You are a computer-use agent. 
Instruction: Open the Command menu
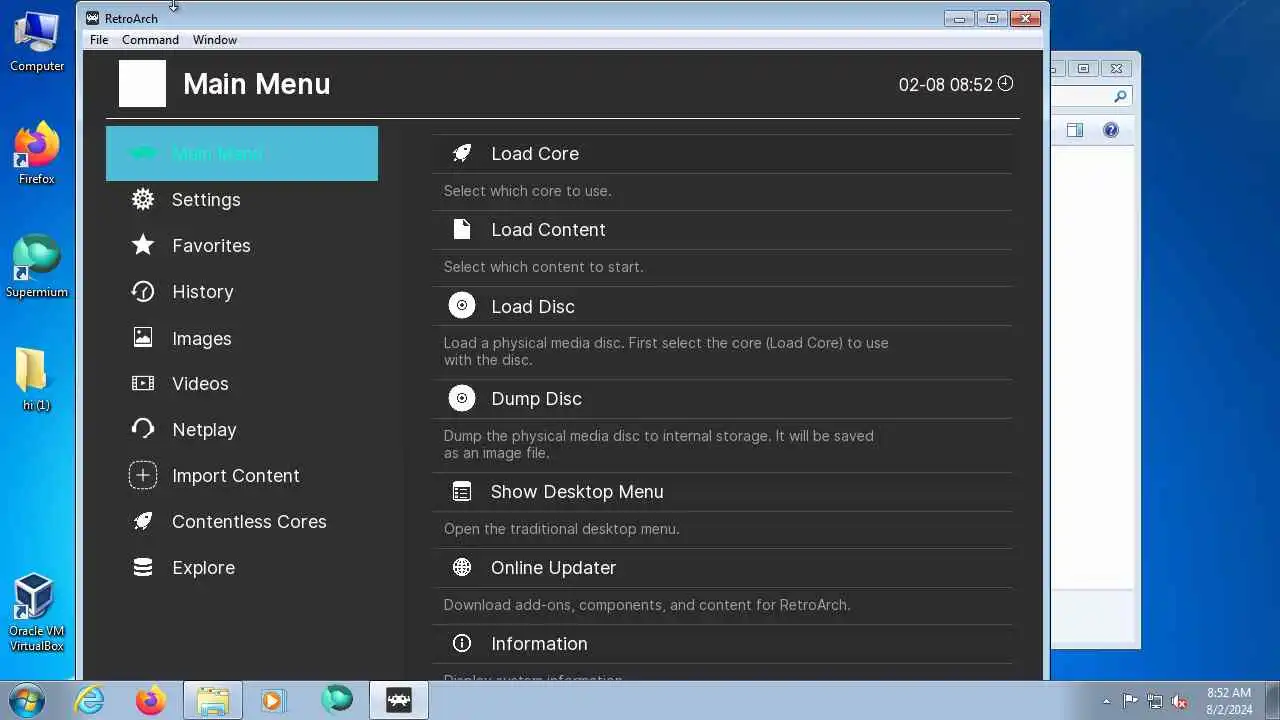(x=150, y=40)
